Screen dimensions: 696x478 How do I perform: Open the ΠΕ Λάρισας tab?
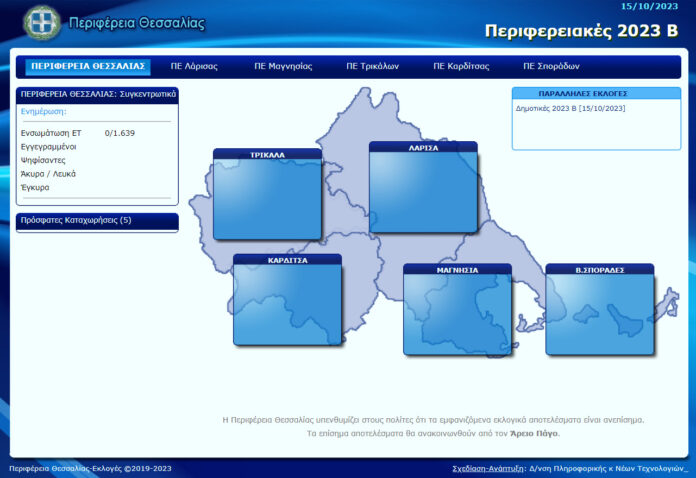click(x=194, y=66)
